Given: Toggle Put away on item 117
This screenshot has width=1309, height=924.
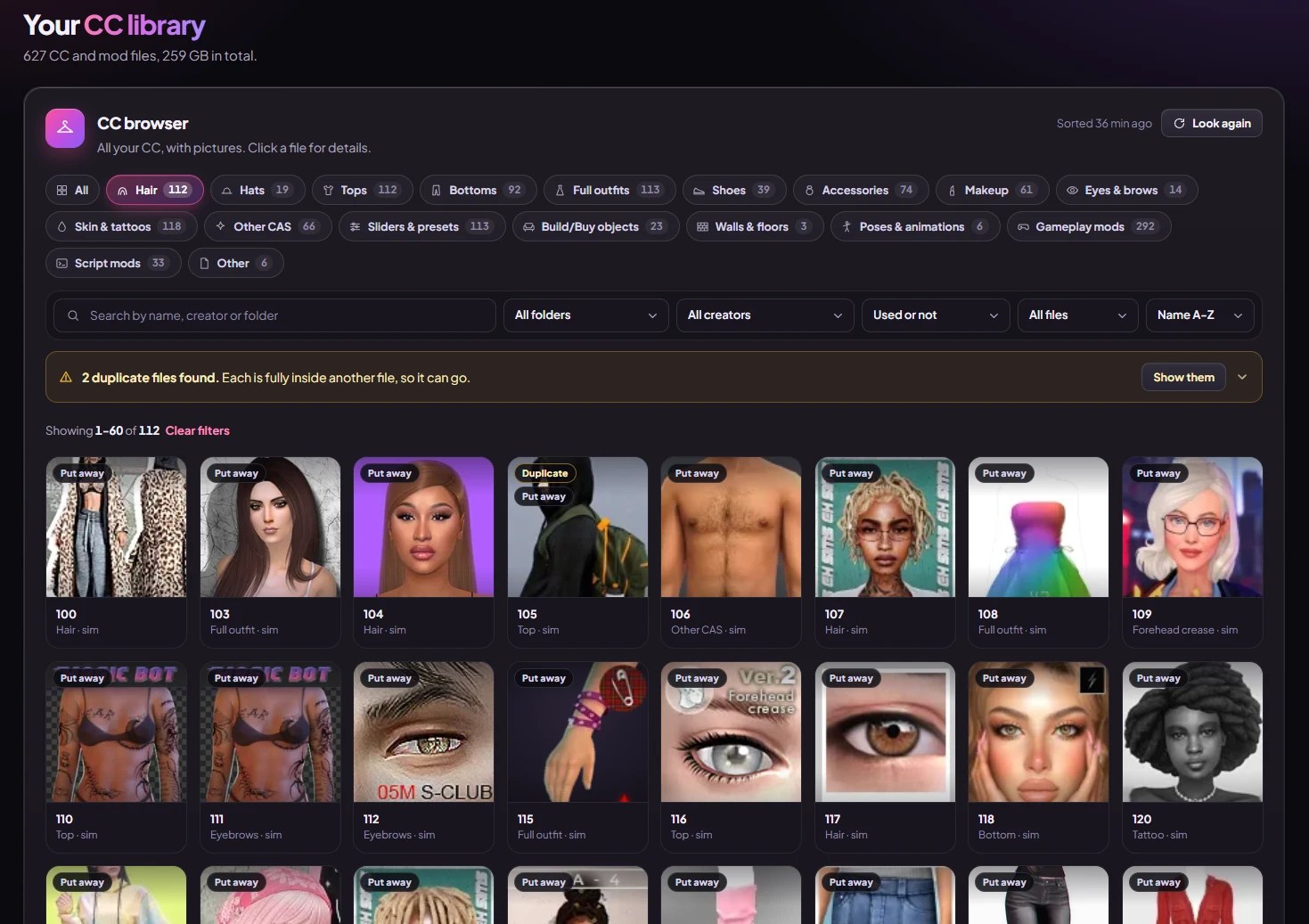Looking at the screenshot, I should pos(851,679).
